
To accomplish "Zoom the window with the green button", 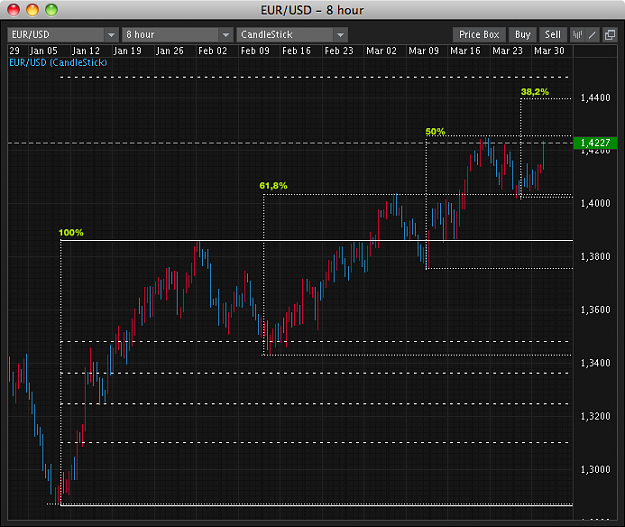I will 51,10.
